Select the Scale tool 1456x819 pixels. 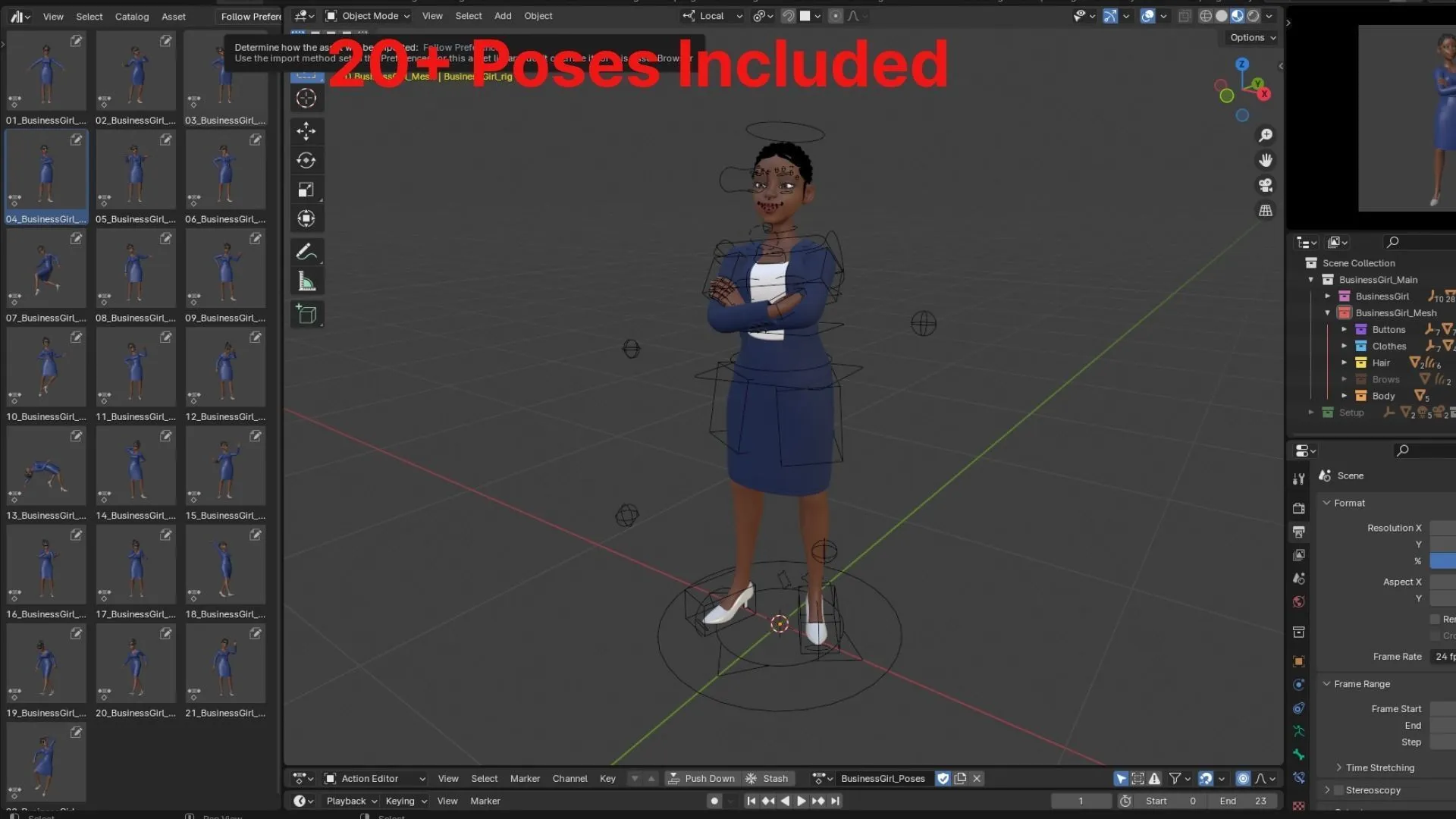(x=307, y=189)
